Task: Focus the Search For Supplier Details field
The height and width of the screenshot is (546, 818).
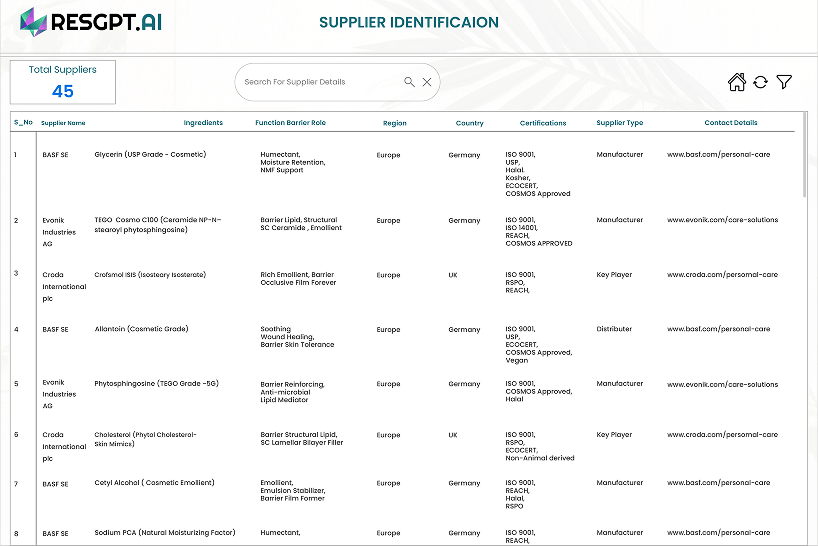Action: tap(337, 82)
